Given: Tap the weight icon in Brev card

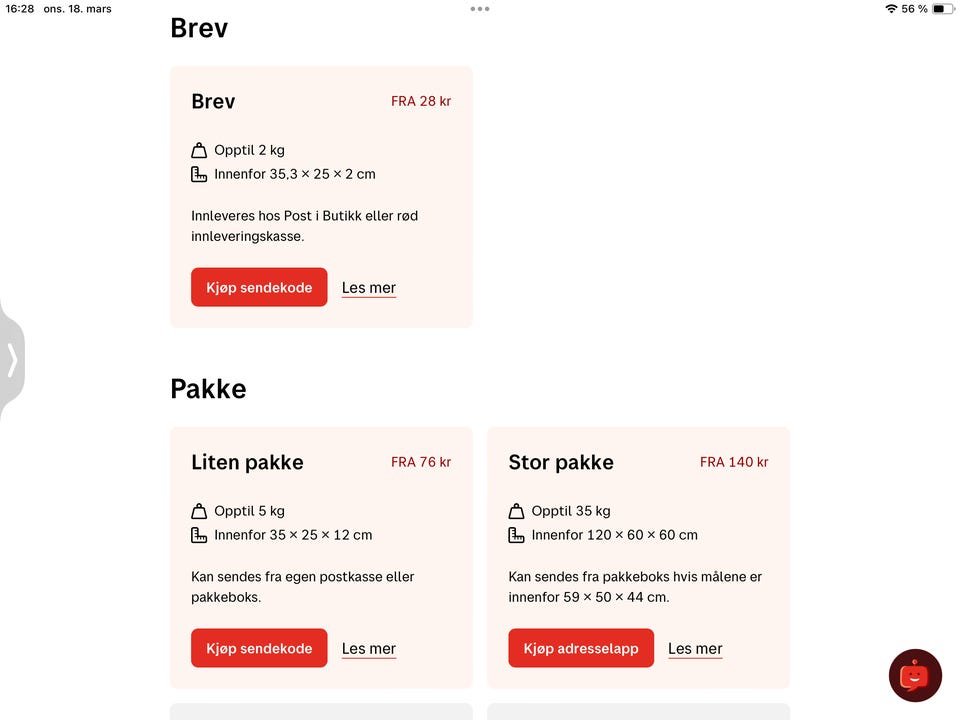Looking at the screenshot, I should pos(199,150).
